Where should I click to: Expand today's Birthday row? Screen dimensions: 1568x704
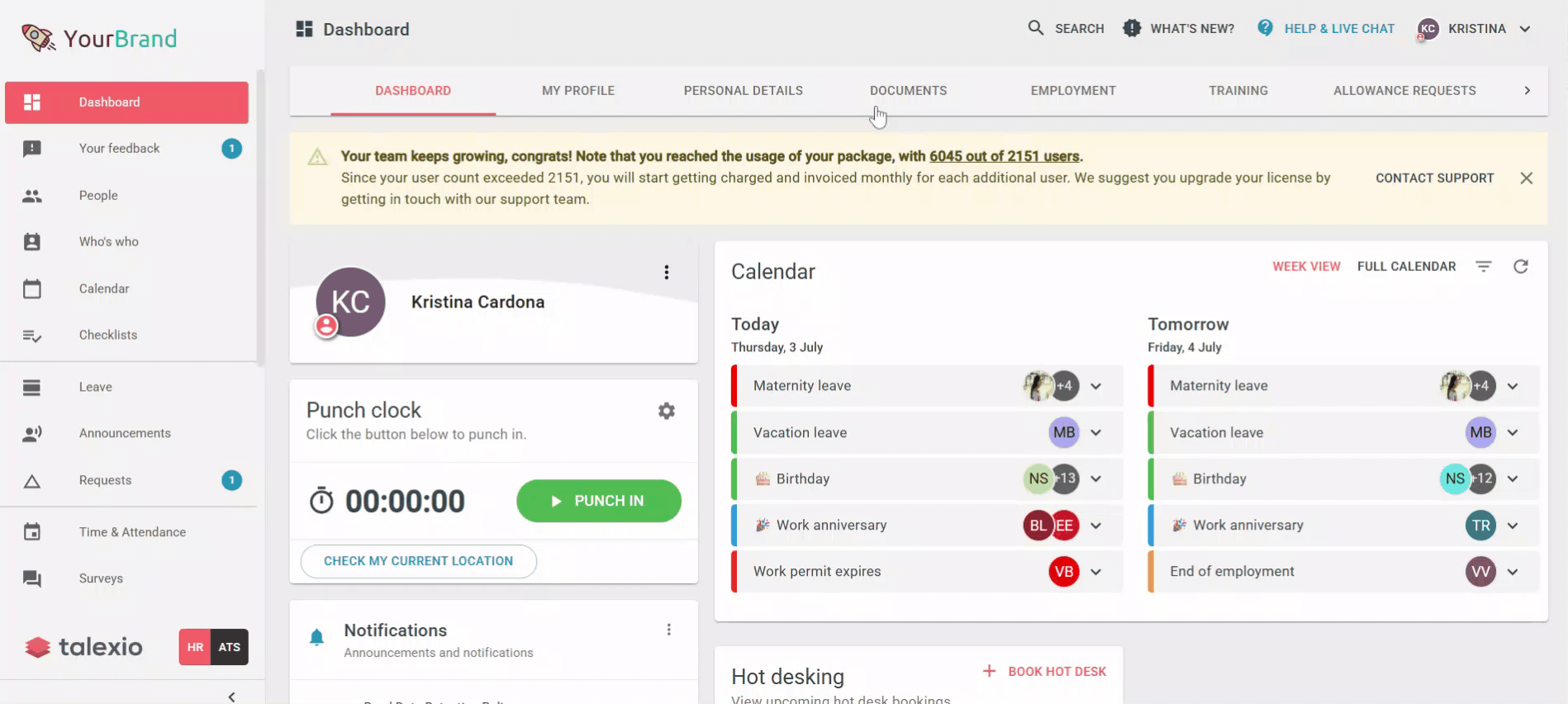[1095, 478]
